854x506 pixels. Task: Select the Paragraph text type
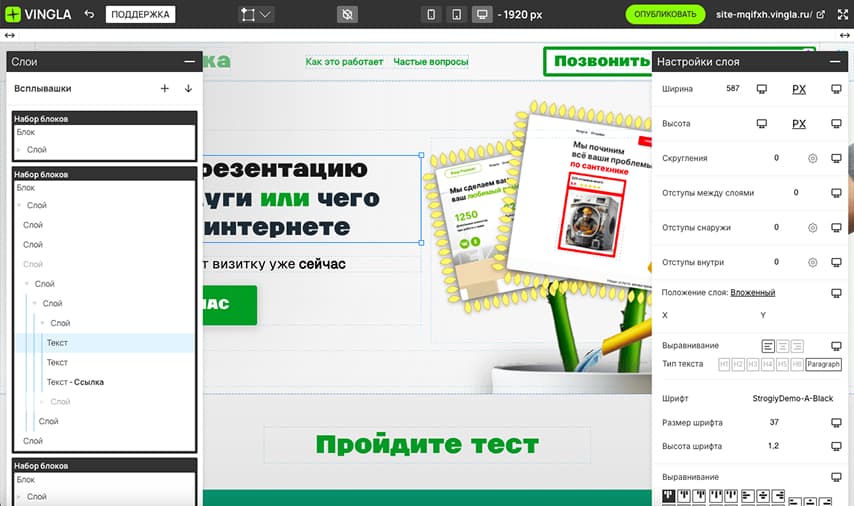823,364
